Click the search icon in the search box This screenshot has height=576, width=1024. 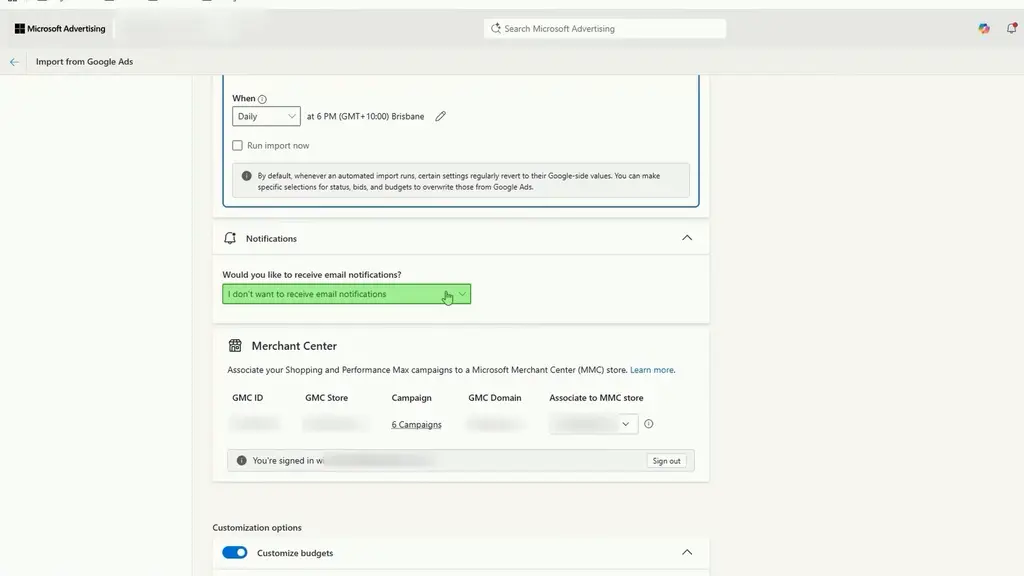click(x=496, y=29)
